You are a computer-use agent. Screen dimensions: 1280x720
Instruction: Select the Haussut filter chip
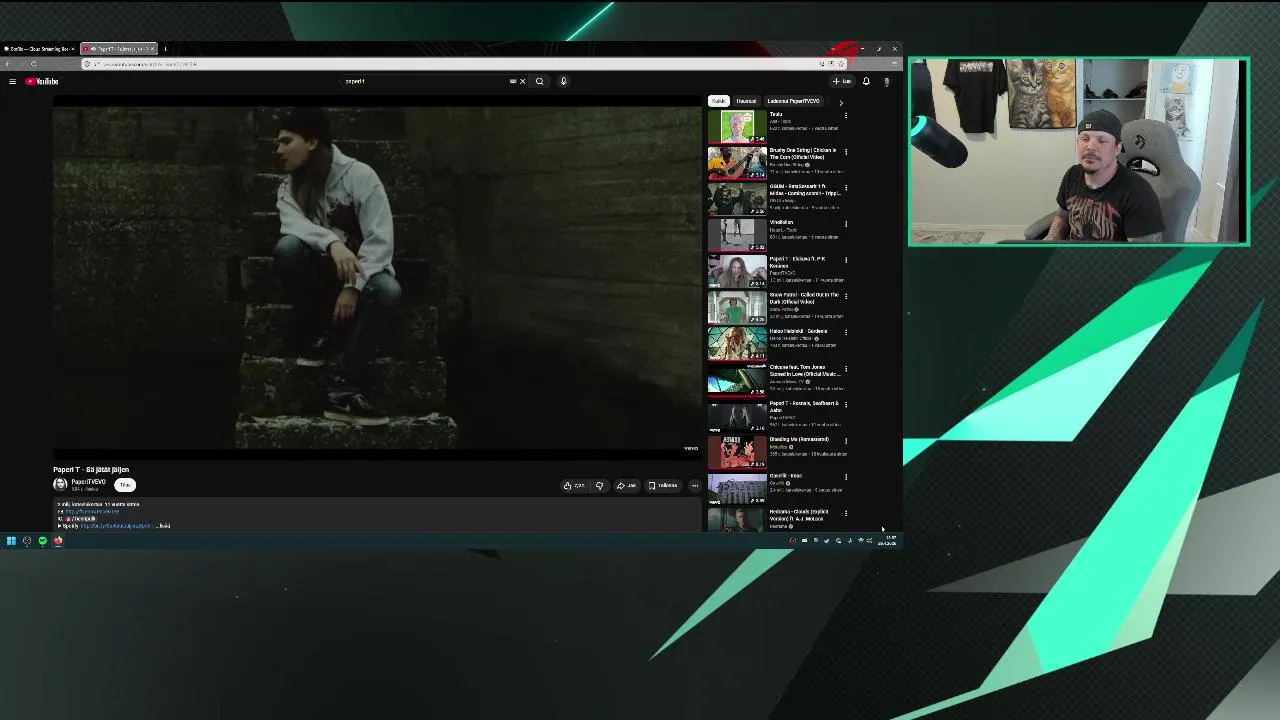pyautogui.click(x=746, y=101)
